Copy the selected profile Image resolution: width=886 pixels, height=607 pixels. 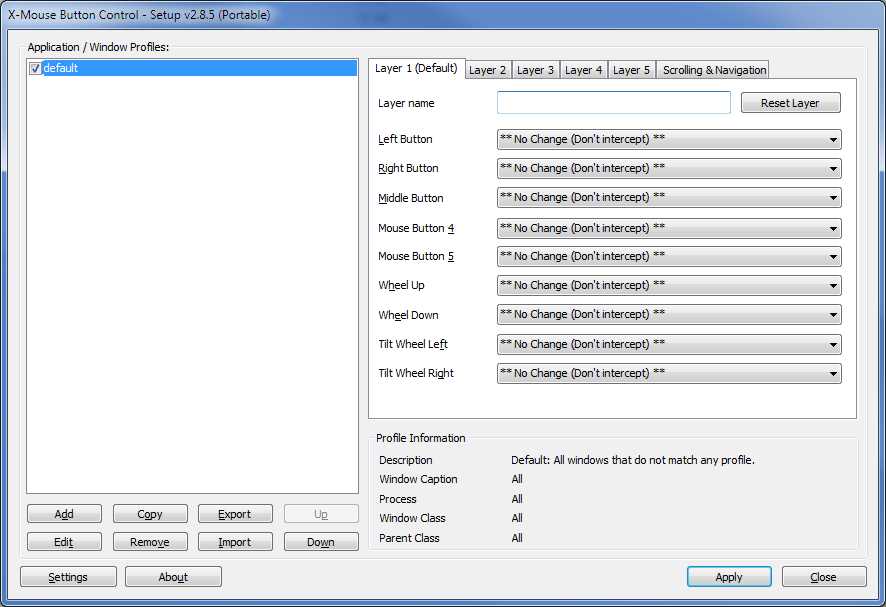(150, 514)
